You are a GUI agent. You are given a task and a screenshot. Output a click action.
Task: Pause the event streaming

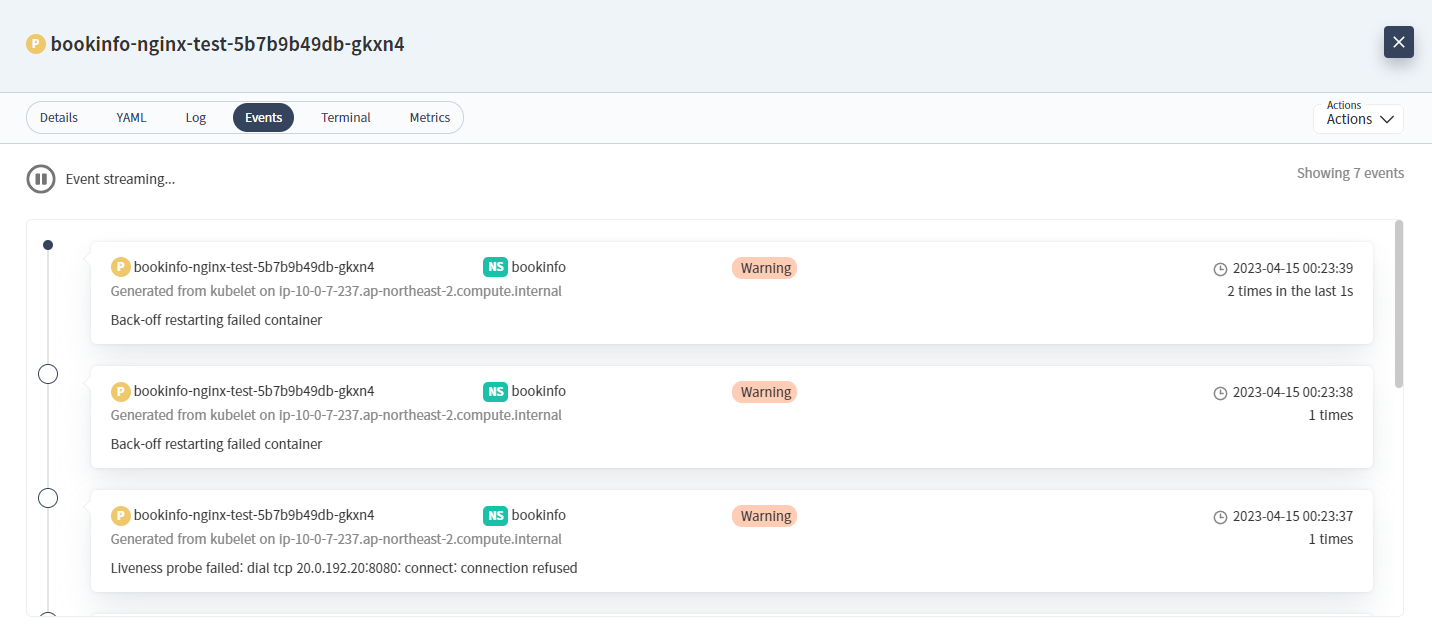41,179
